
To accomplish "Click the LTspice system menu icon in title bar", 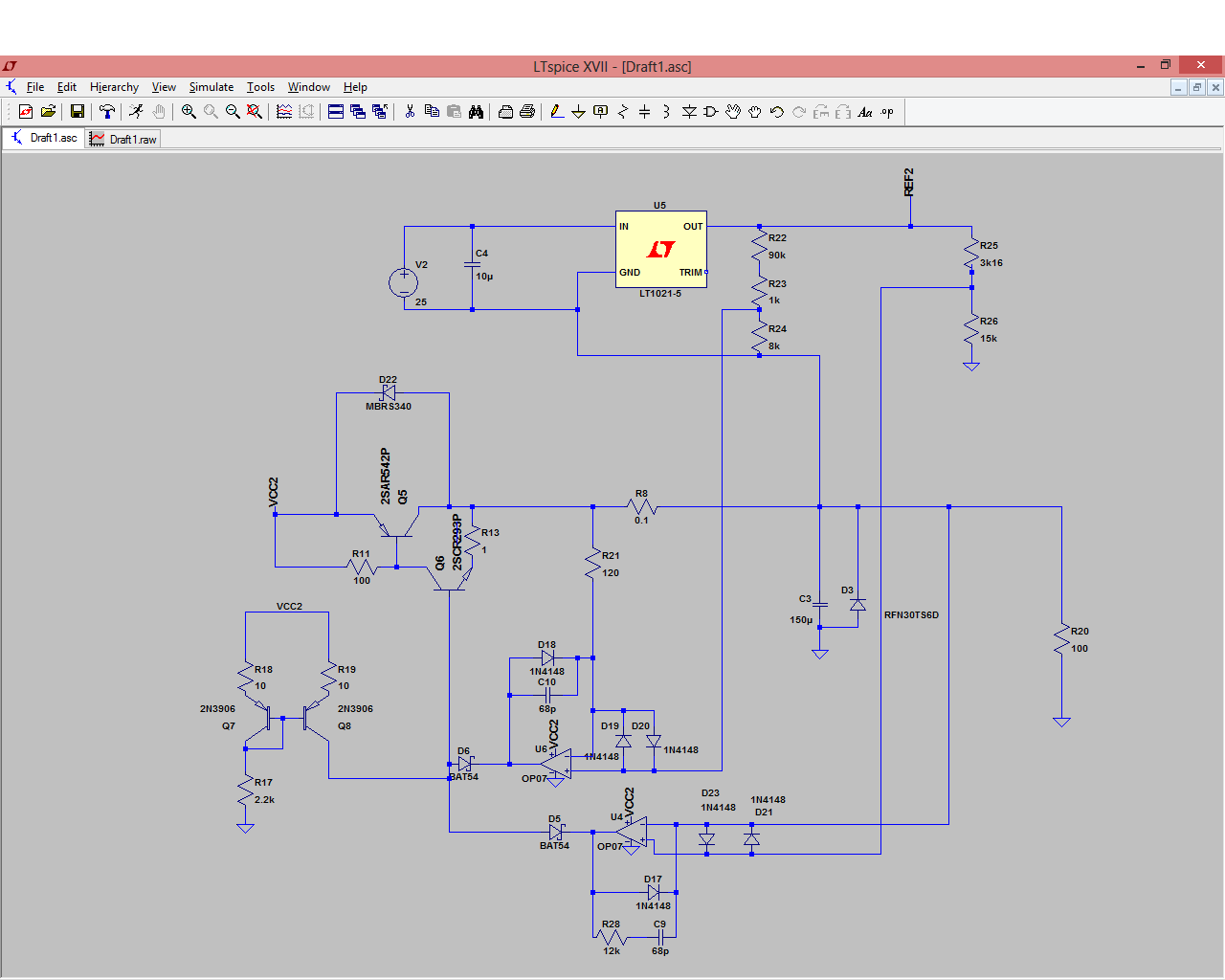I will (10, 66).
